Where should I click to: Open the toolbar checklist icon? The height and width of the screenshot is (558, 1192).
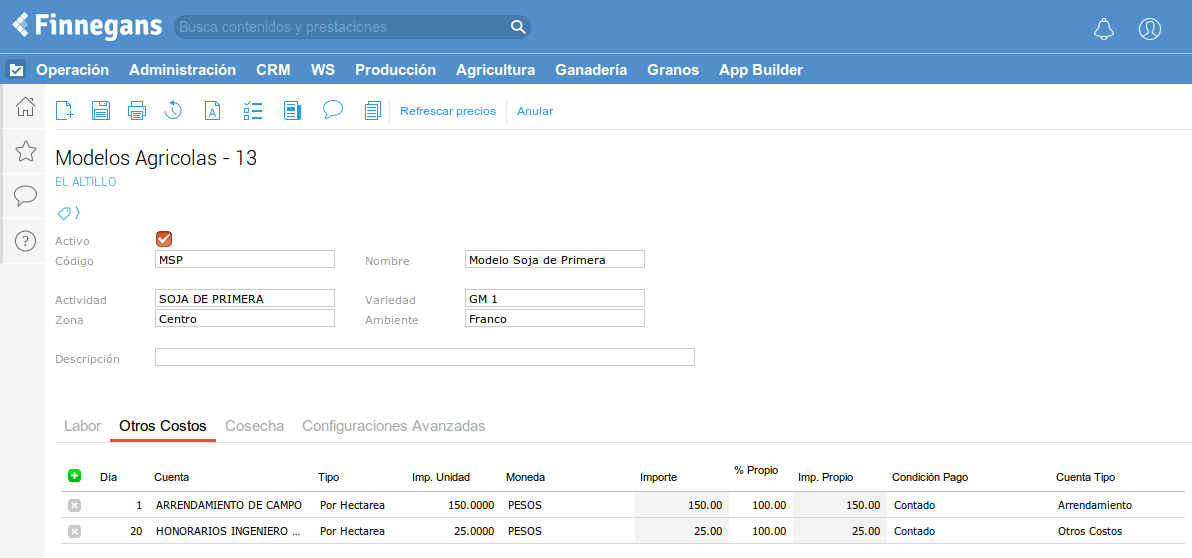[x=253, y=111]
